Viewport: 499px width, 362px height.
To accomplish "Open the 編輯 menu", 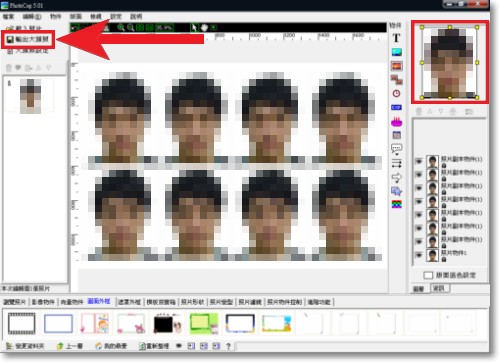I will pyautogui.click(x=32, y=16).
